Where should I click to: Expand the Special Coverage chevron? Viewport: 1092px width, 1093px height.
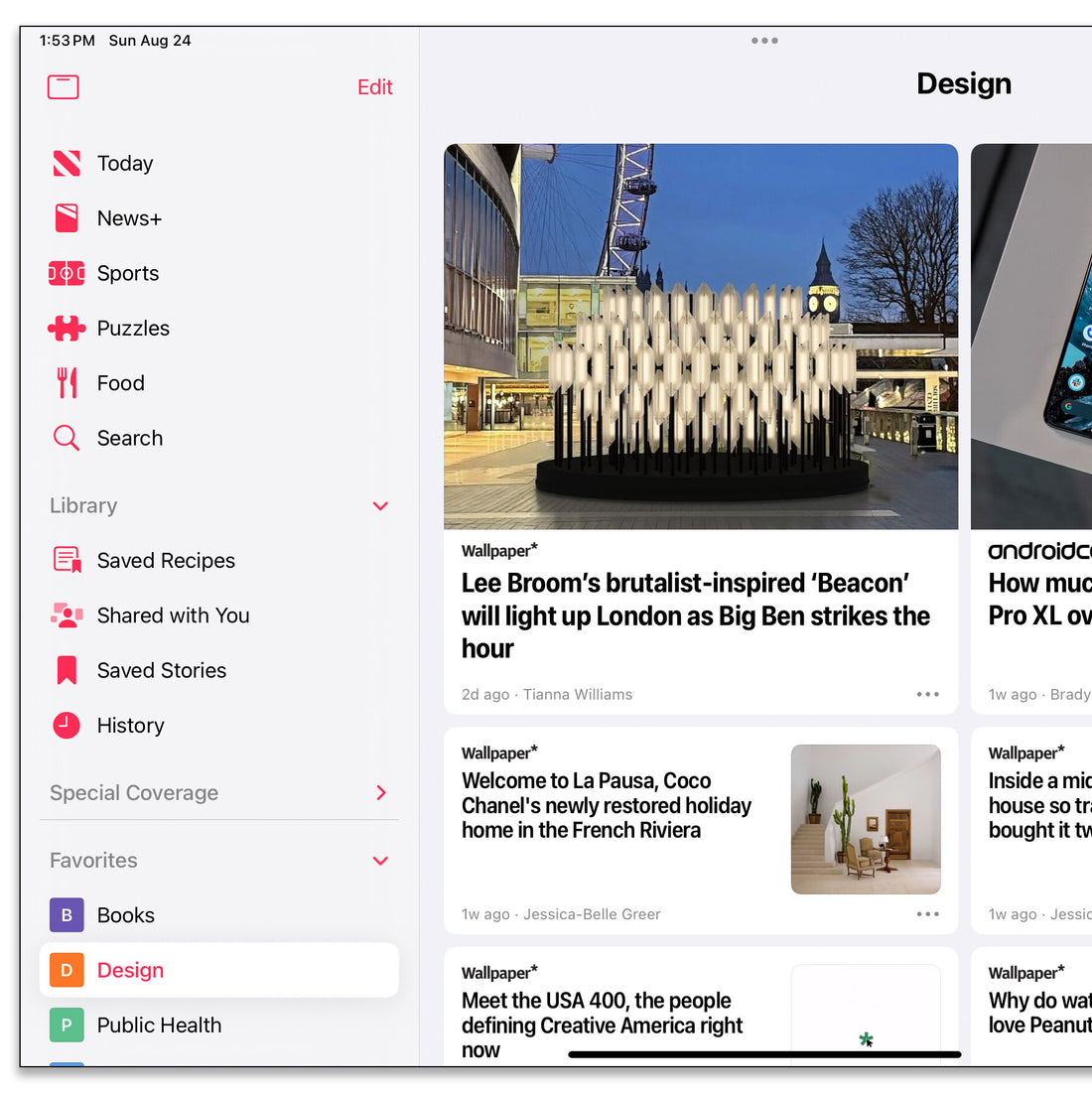coord(381,792)
